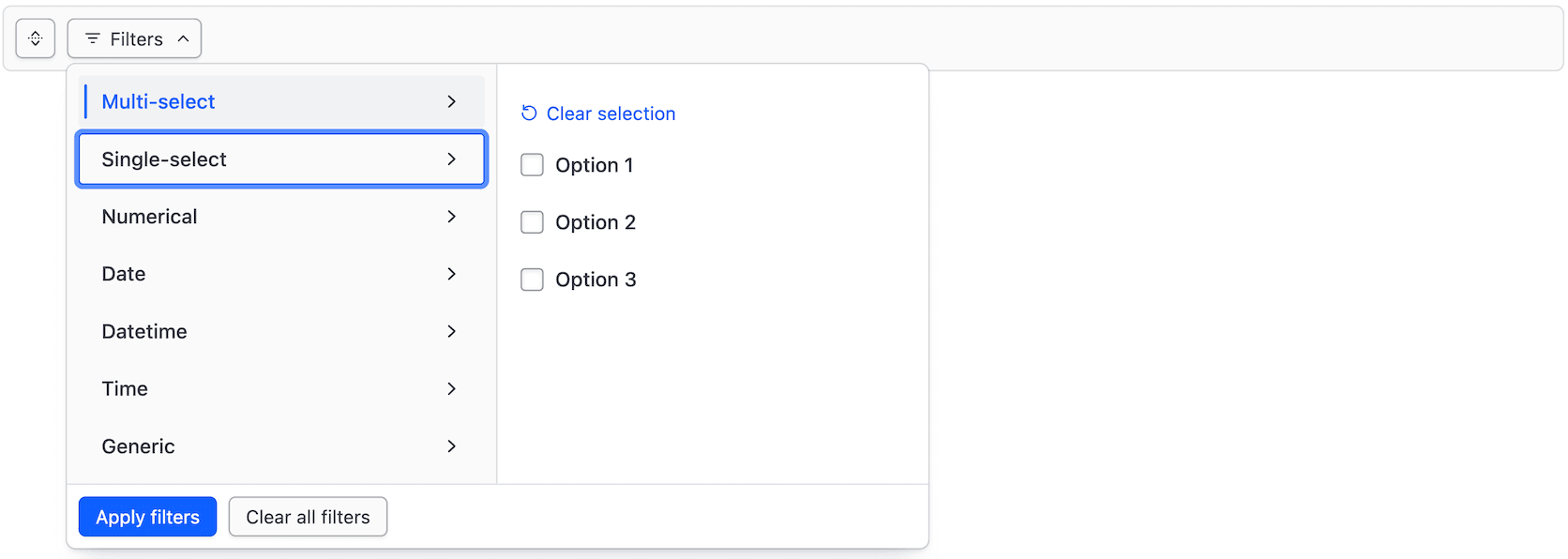Select the Generic filter category
Screen dimensions: 1568x559
coord(138,446)
